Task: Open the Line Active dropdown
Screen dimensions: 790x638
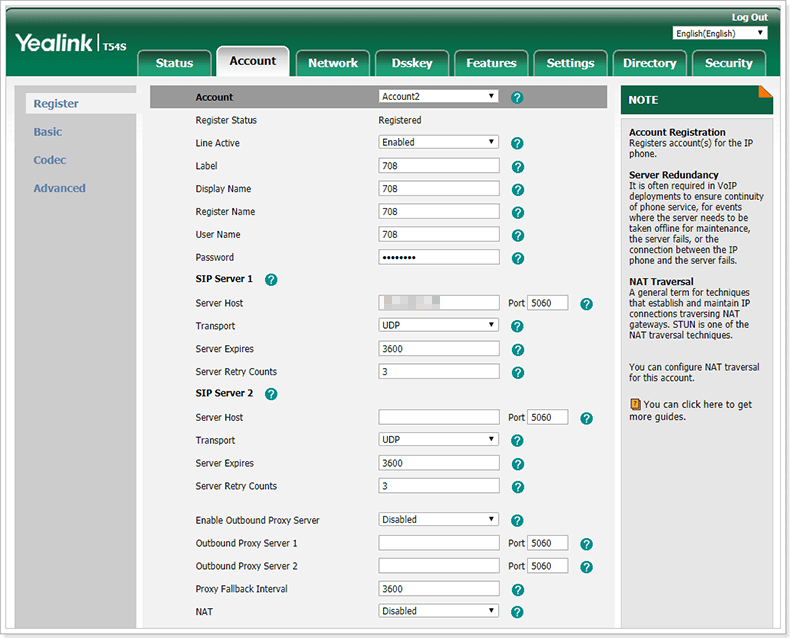Action: [x=438, y=142]
